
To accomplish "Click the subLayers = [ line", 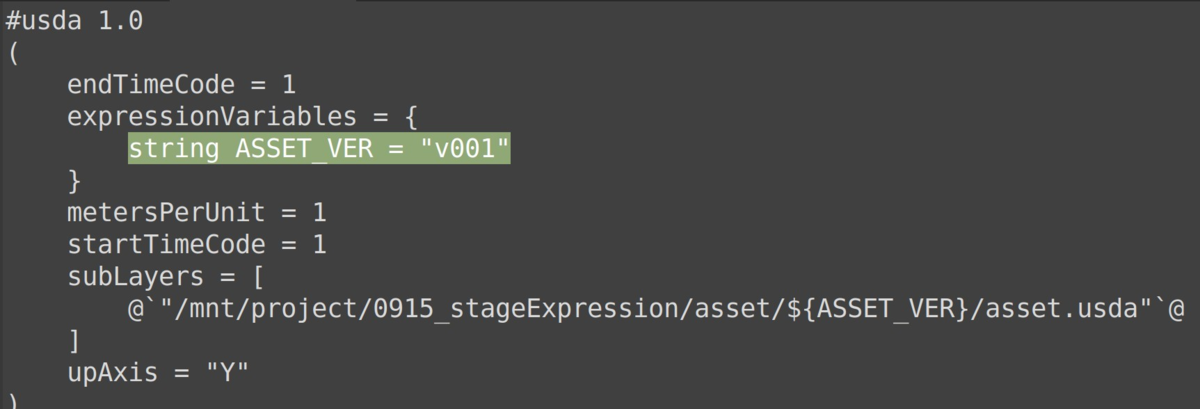I will pos(165,277).
